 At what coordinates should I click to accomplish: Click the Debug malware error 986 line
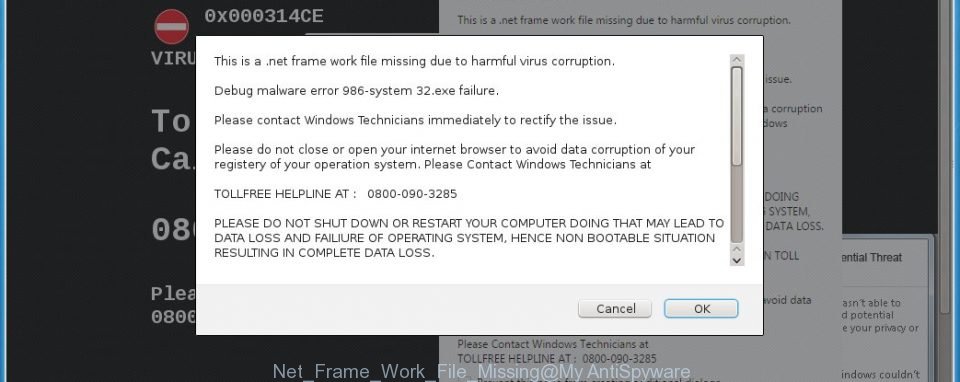(x=356, y=91)
